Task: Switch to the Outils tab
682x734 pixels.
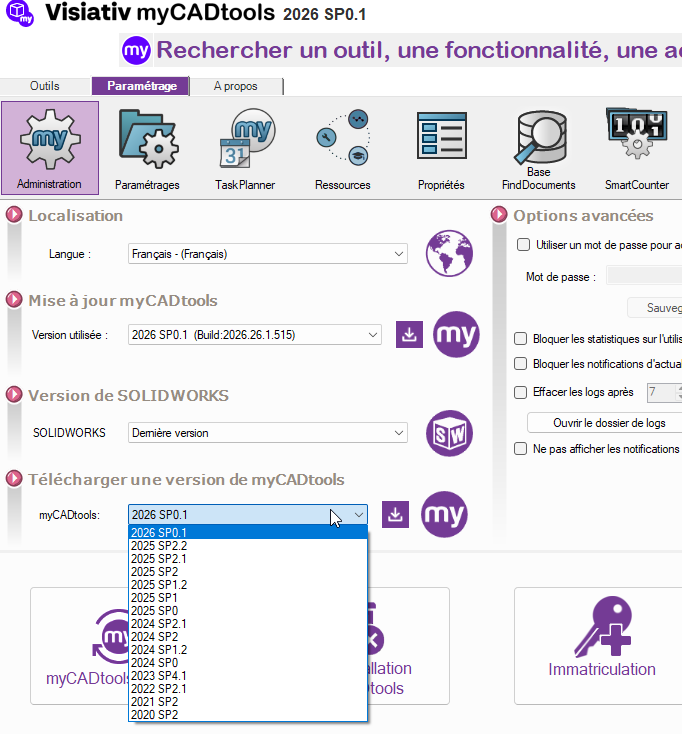Action: point(45,86)
